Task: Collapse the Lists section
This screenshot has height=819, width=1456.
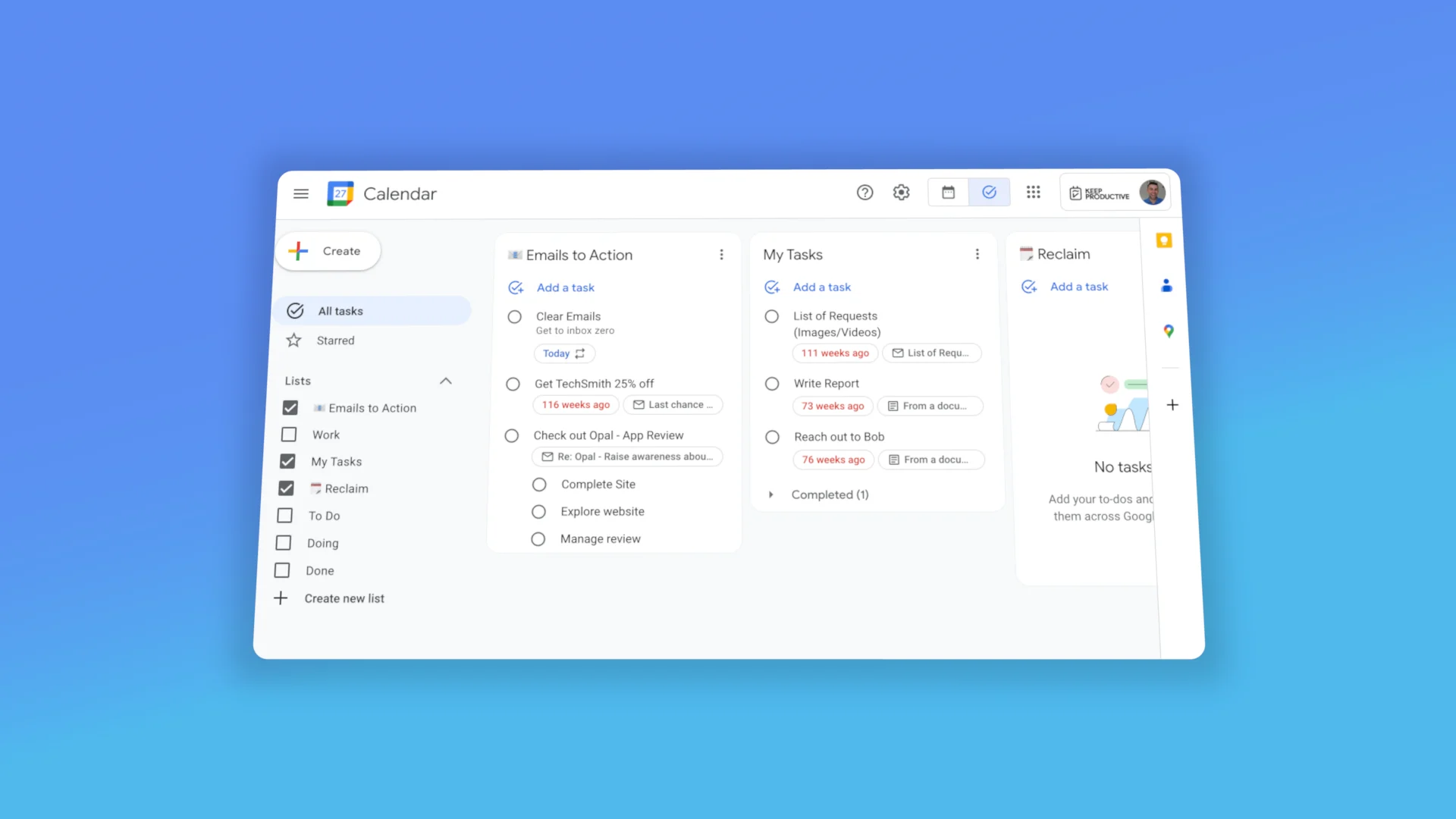Action: coord(446,381)
